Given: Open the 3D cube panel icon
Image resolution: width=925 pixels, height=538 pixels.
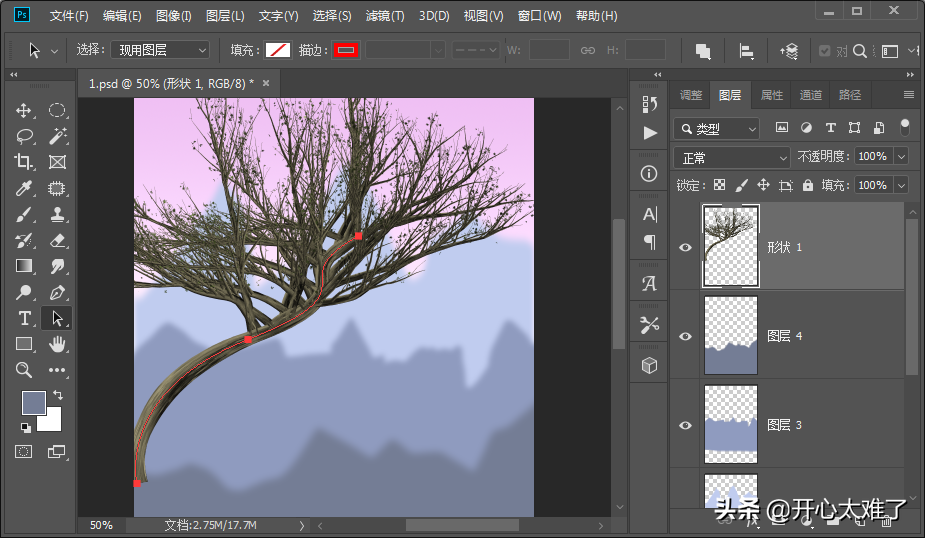Looking at the screenshot, I should (x=650, y=366).
